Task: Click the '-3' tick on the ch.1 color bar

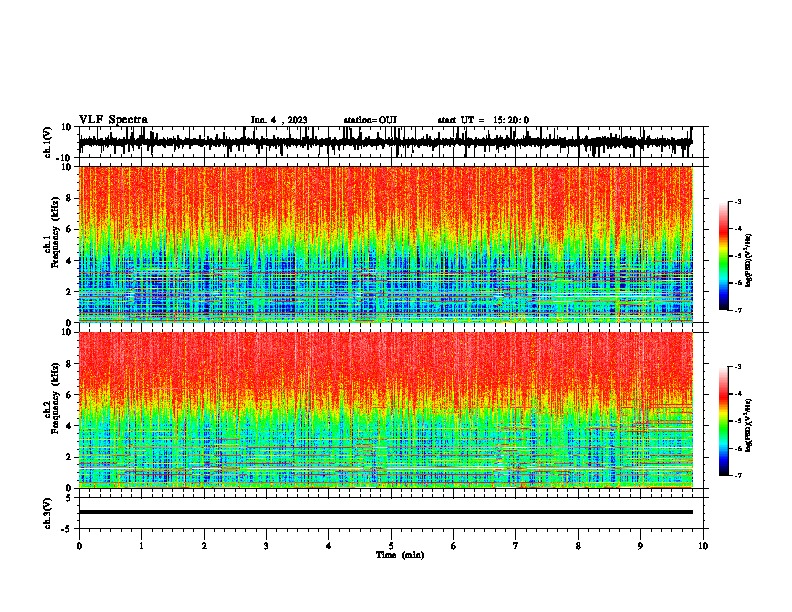Action: [x=737, y=201]
